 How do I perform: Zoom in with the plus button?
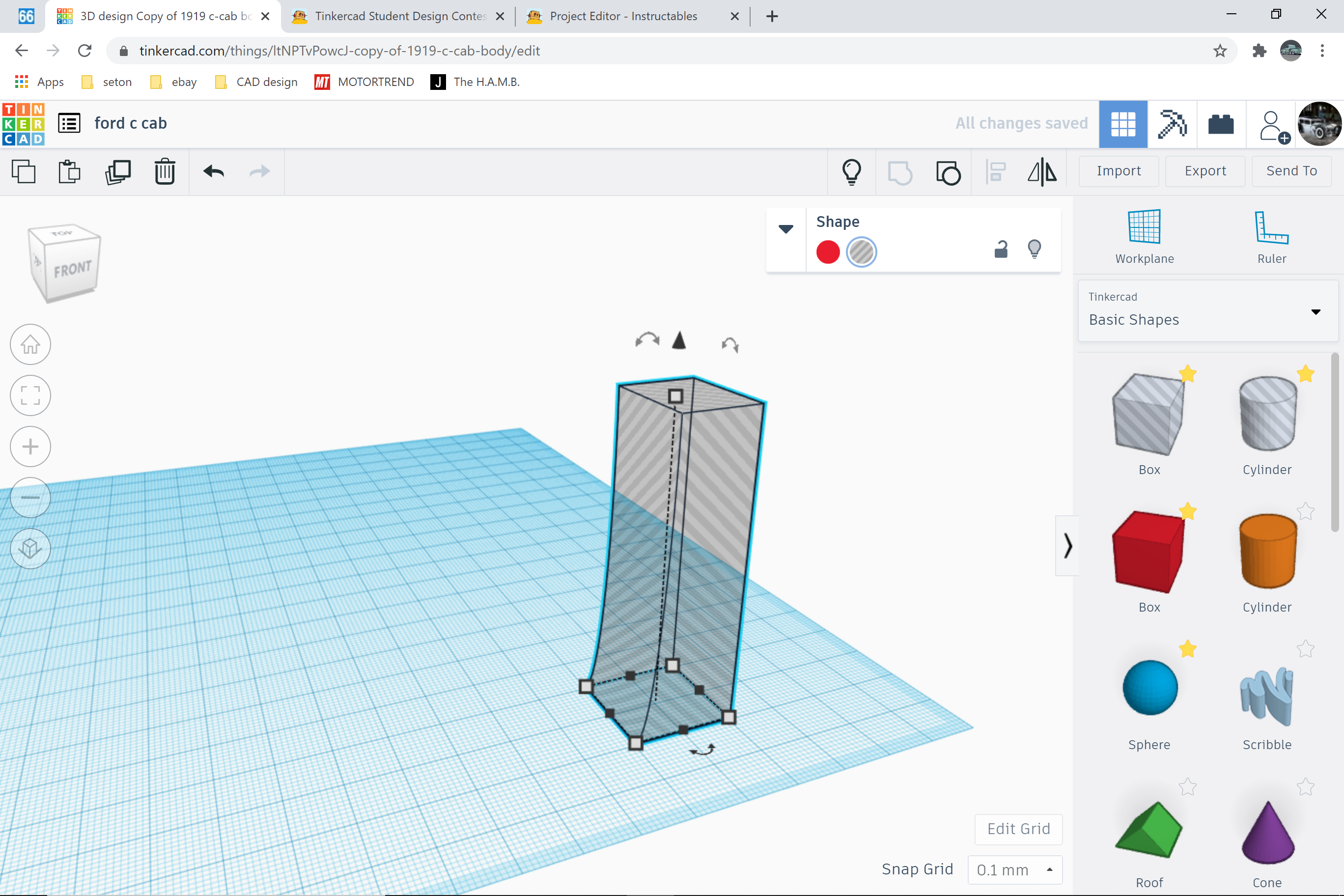tap(30, 447)
